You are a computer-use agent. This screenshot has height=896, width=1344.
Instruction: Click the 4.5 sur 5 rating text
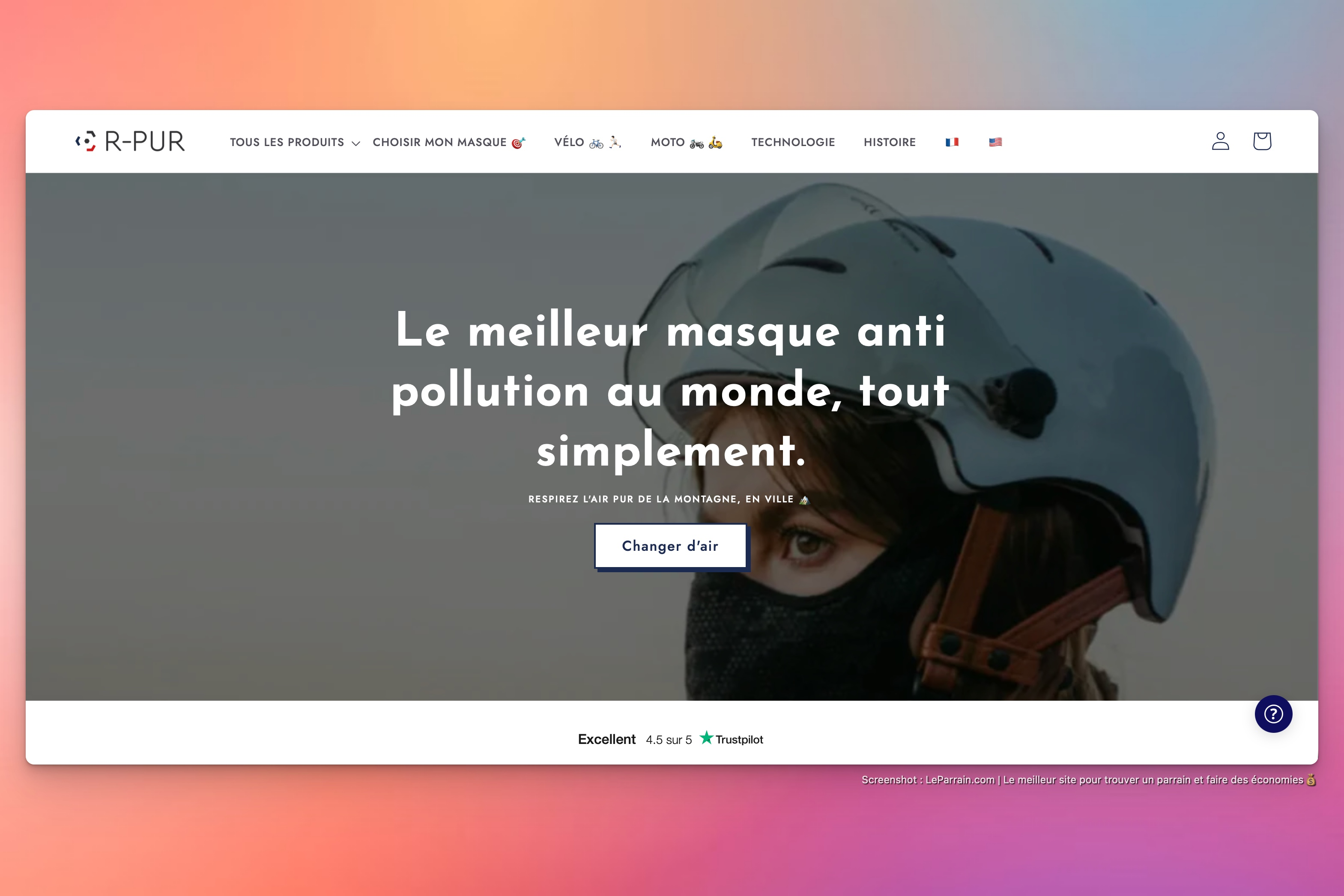tap(669, 740)
